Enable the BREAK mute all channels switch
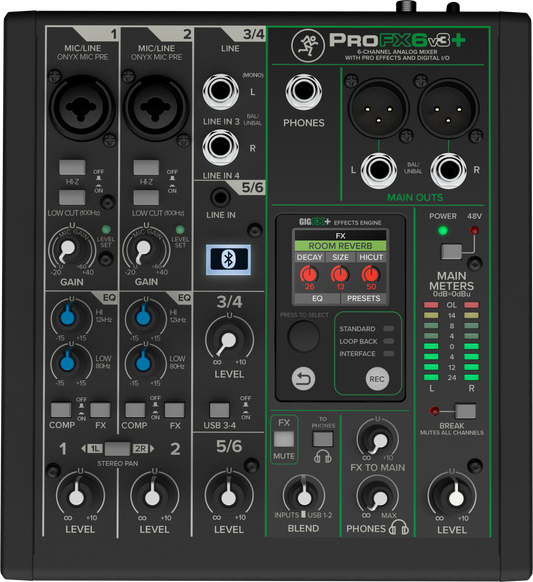The width and height of the screenshot is (533, 582). point(465,411)
